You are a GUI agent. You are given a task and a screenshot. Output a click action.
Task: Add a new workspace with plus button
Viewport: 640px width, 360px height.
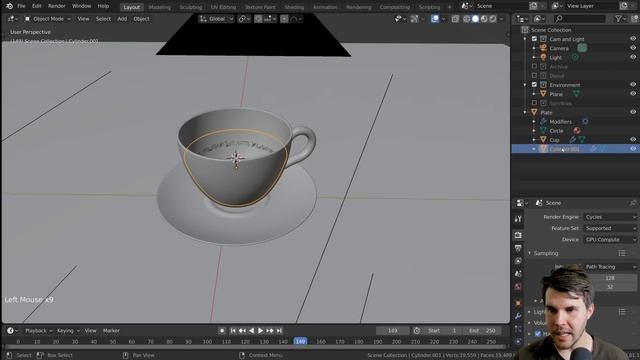pos(449,7)
